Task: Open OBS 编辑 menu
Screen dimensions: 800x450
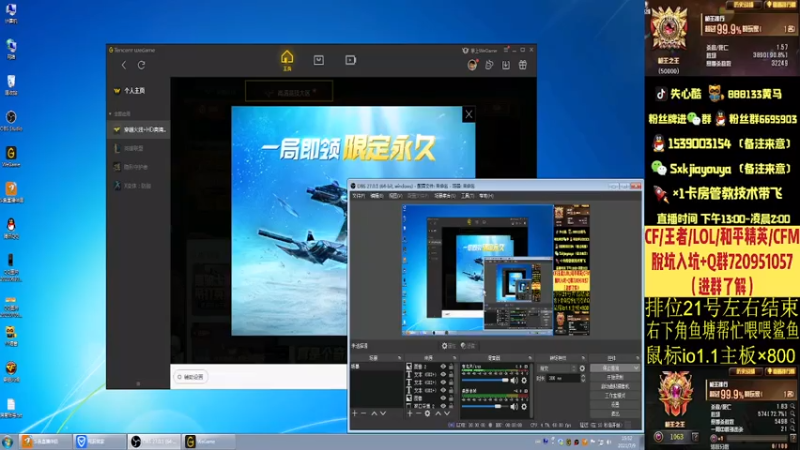Action: click(377, 196)
